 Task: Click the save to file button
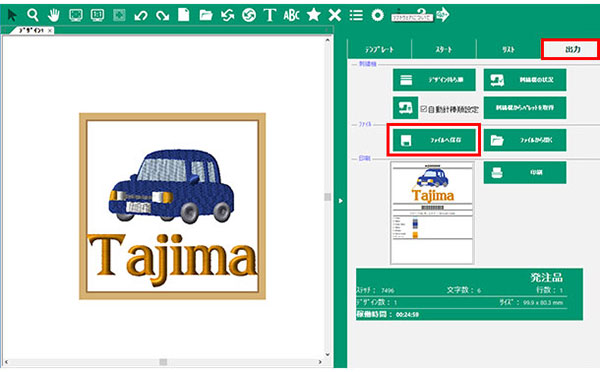434,140
